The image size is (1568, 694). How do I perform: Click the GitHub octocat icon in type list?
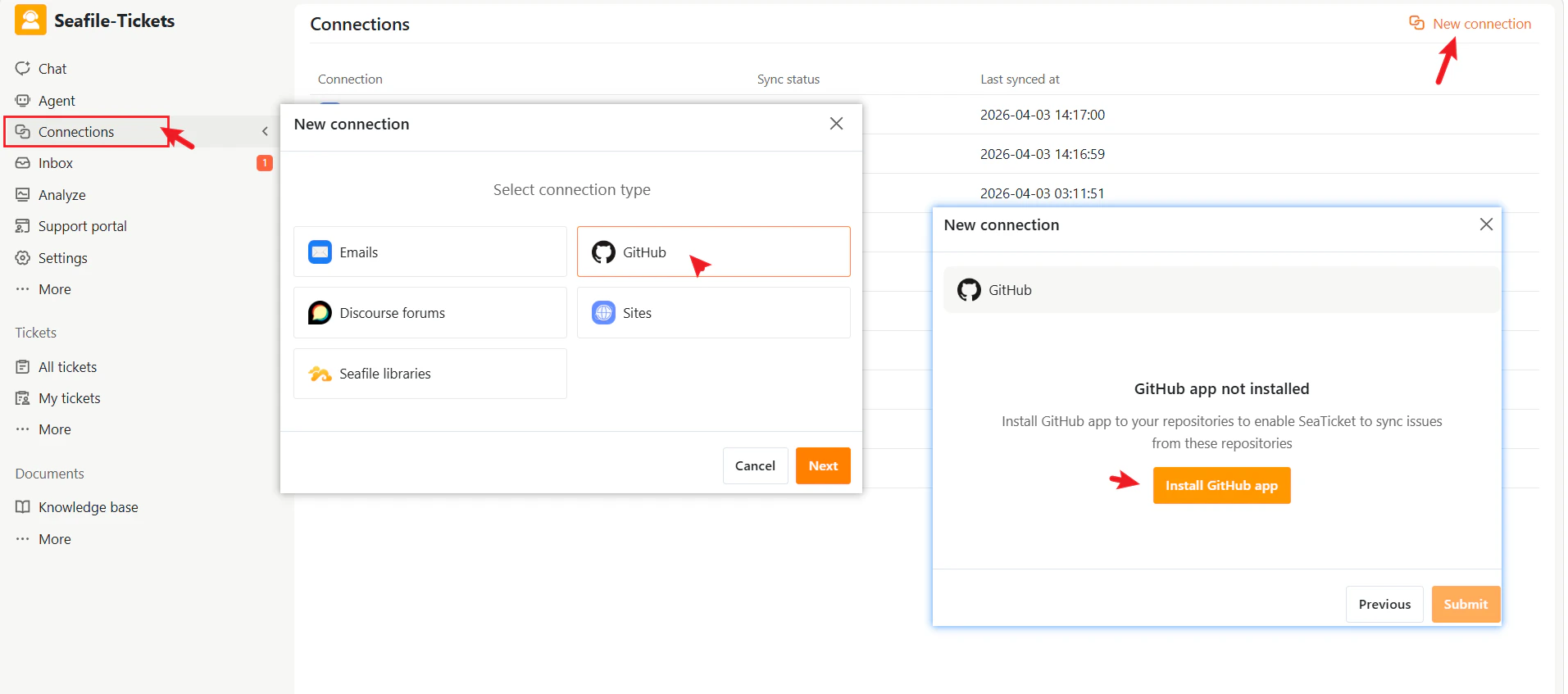604,252
